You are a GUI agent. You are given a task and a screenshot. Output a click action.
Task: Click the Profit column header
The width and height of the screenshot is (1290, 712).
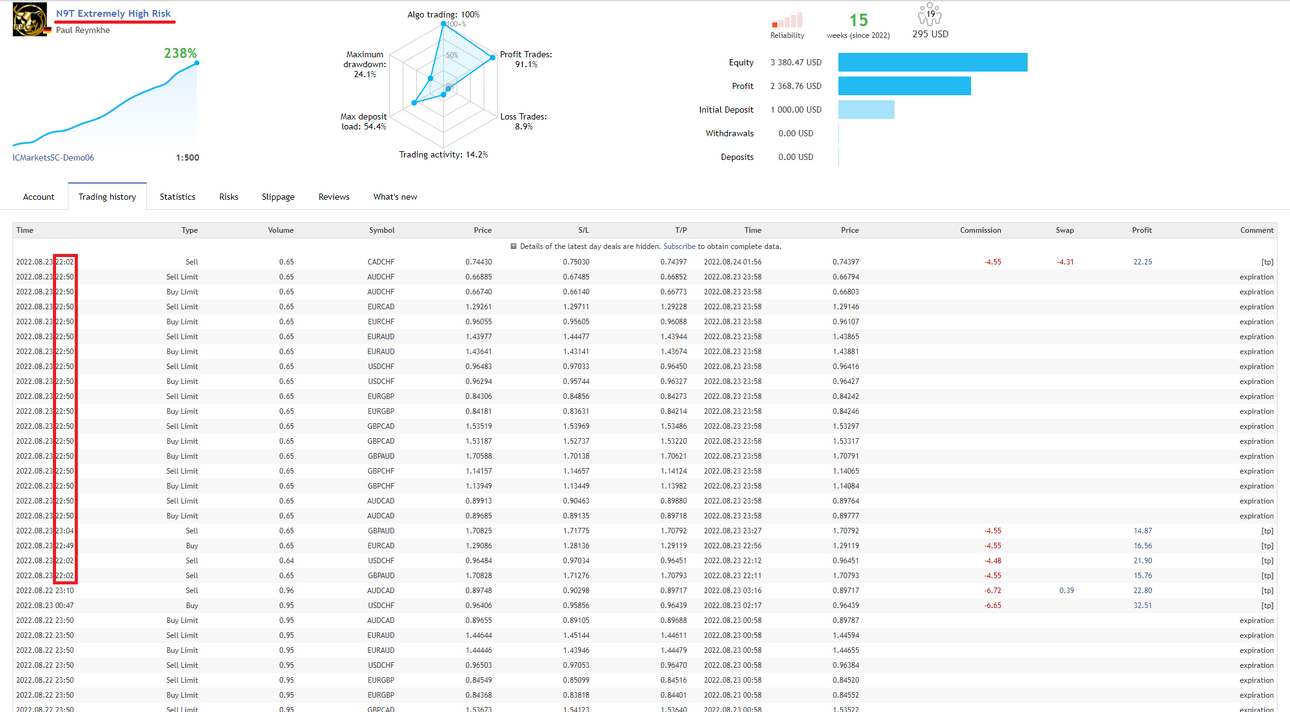pyautogui.click(x=1141, y=230)
